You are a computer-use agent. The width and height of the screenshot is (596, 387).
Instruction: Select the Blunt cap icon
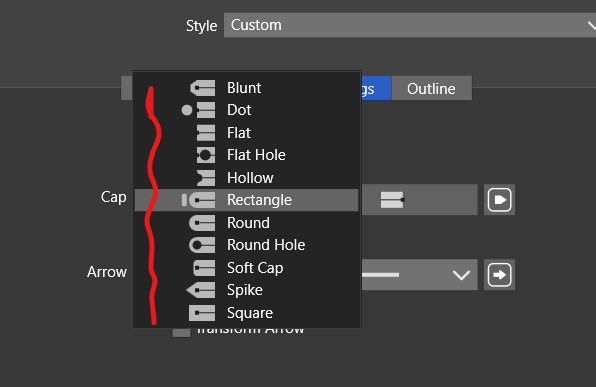point(203,88)
